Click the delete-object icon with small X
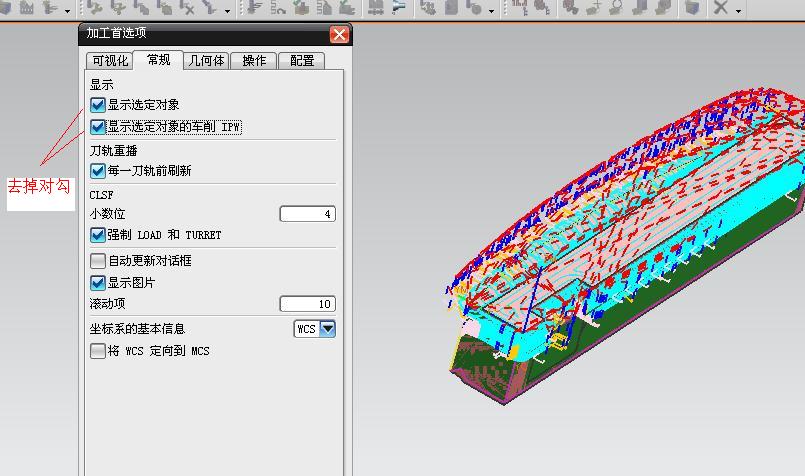The width and height of the screenshot is (805, 476). click(185, 7)
